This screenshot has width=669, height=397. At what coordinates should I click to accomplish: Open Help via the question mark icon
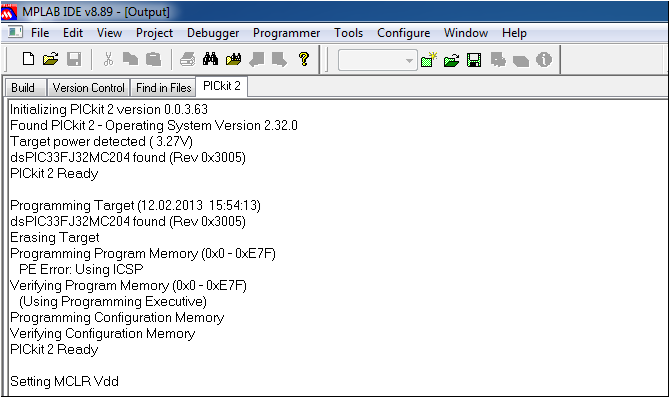pos(304,59)
